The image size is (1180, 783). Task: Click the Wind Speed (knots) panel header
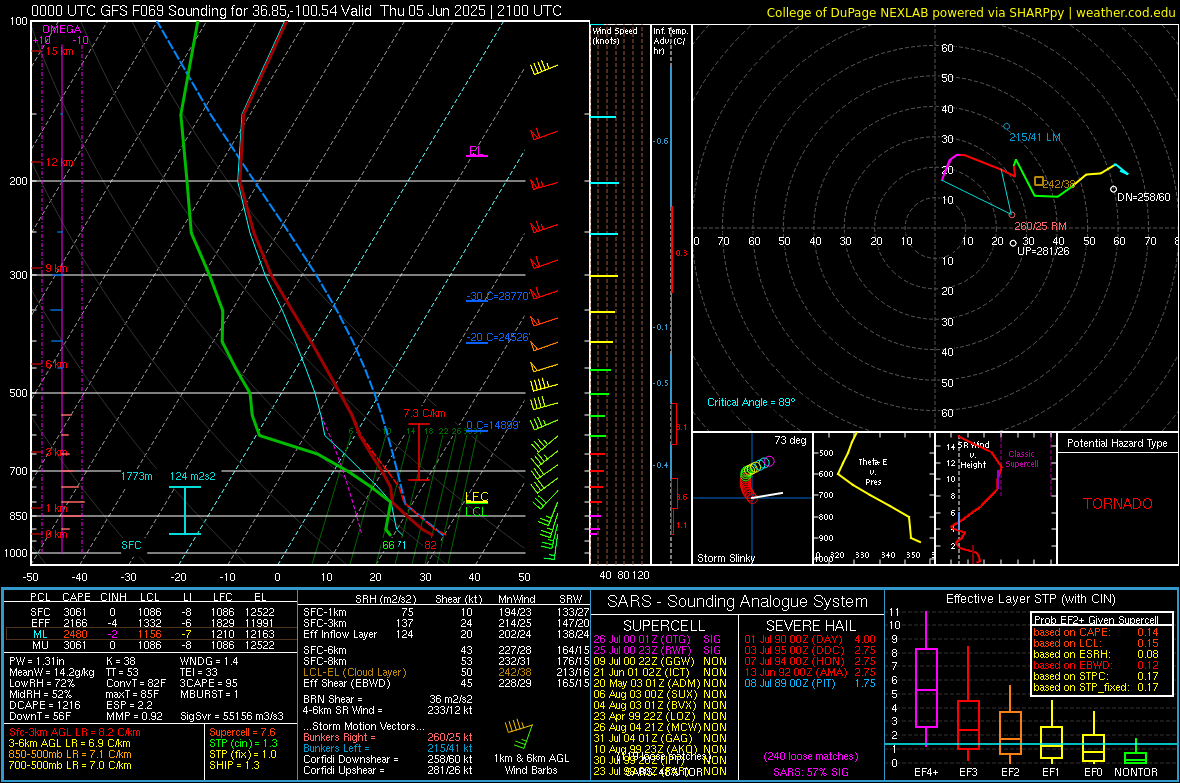click(614, 35)
